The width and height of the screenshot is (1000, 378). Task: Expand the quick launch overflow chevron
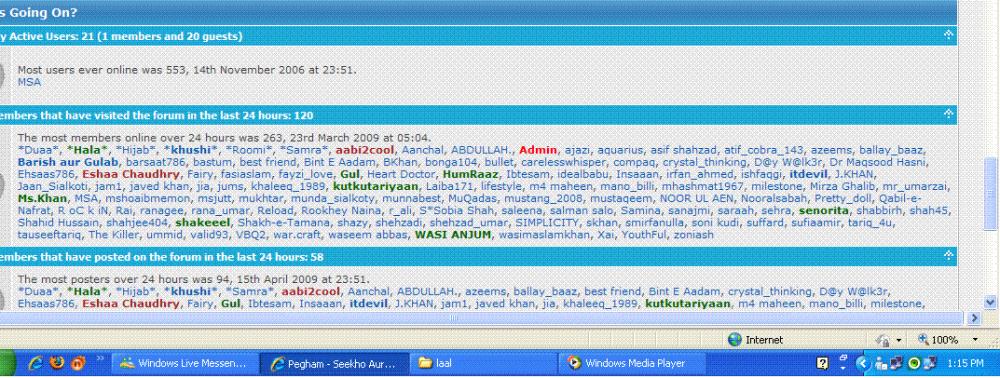point(99,360)
